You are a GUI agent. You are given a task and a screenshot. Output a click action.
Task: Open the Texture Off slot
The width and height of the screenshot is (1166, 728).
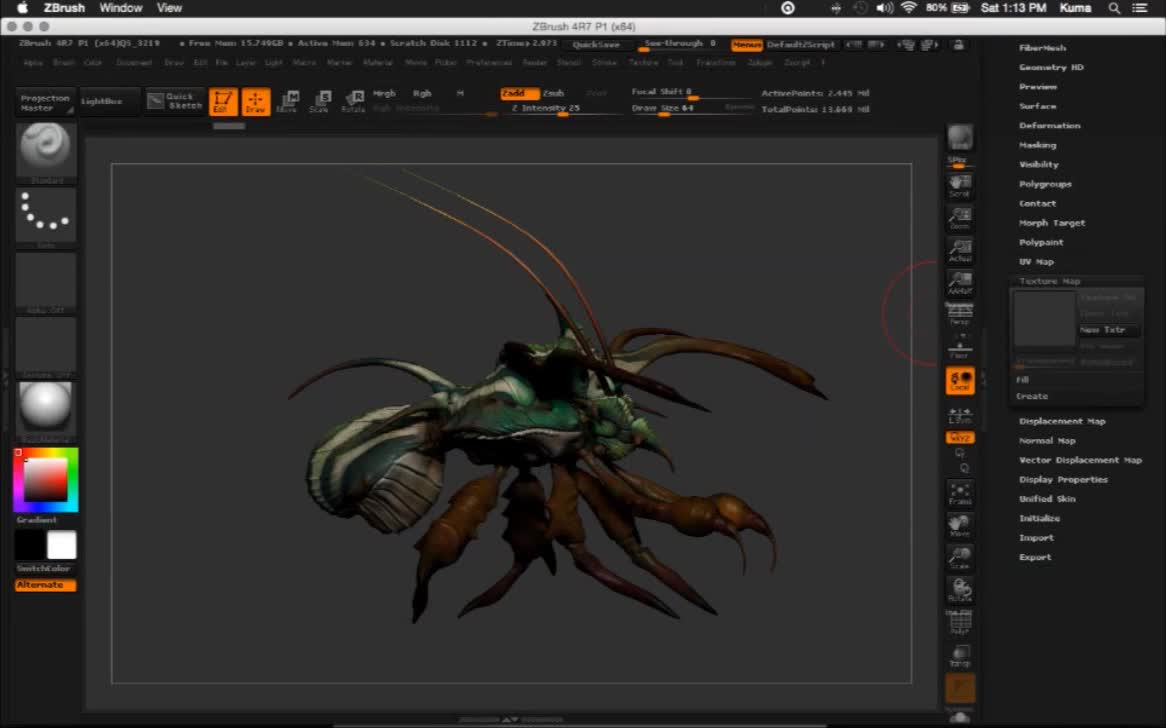pyautogui.click(x=45, y=348)
